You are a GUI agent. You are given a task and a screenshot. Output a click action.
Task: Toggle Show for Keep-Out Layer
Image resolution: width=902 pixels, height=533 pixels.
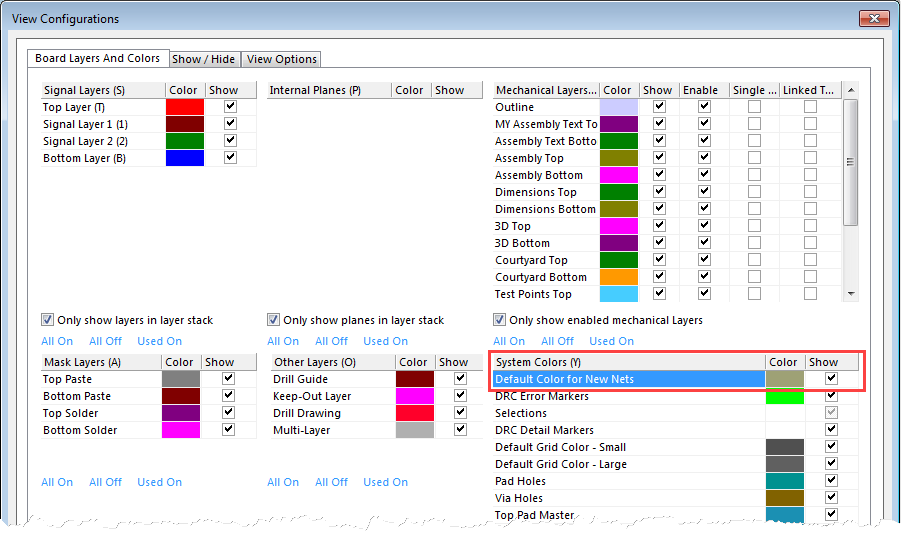(460, 396)
